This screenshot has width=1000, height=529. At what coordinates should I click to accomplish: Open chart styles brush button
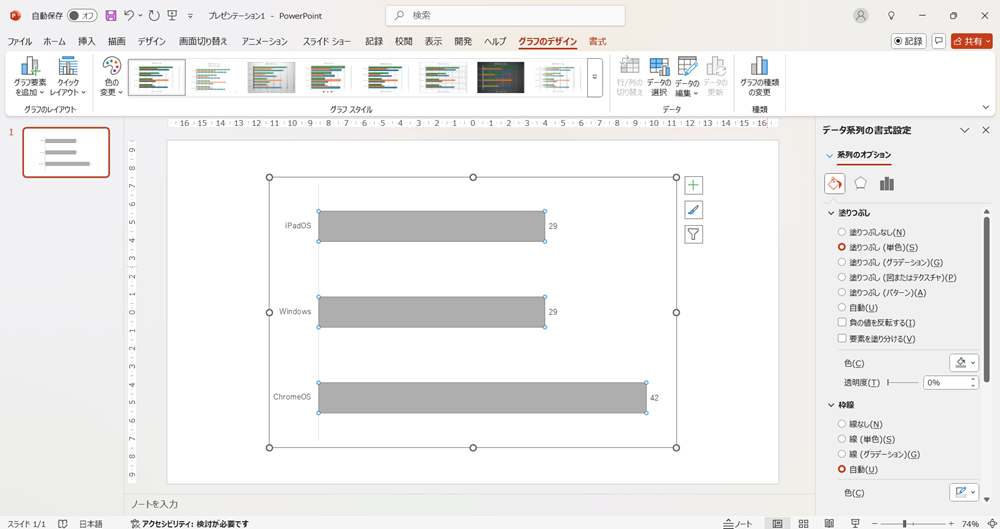[x=693, y=210]
